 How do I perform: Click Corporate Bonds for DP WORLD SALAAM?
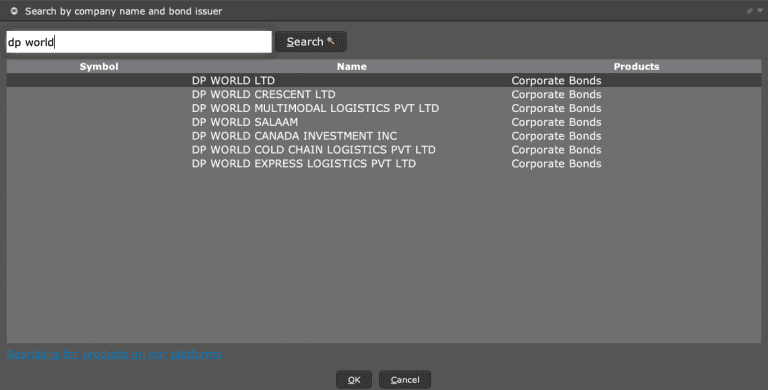tap(556, 122)
